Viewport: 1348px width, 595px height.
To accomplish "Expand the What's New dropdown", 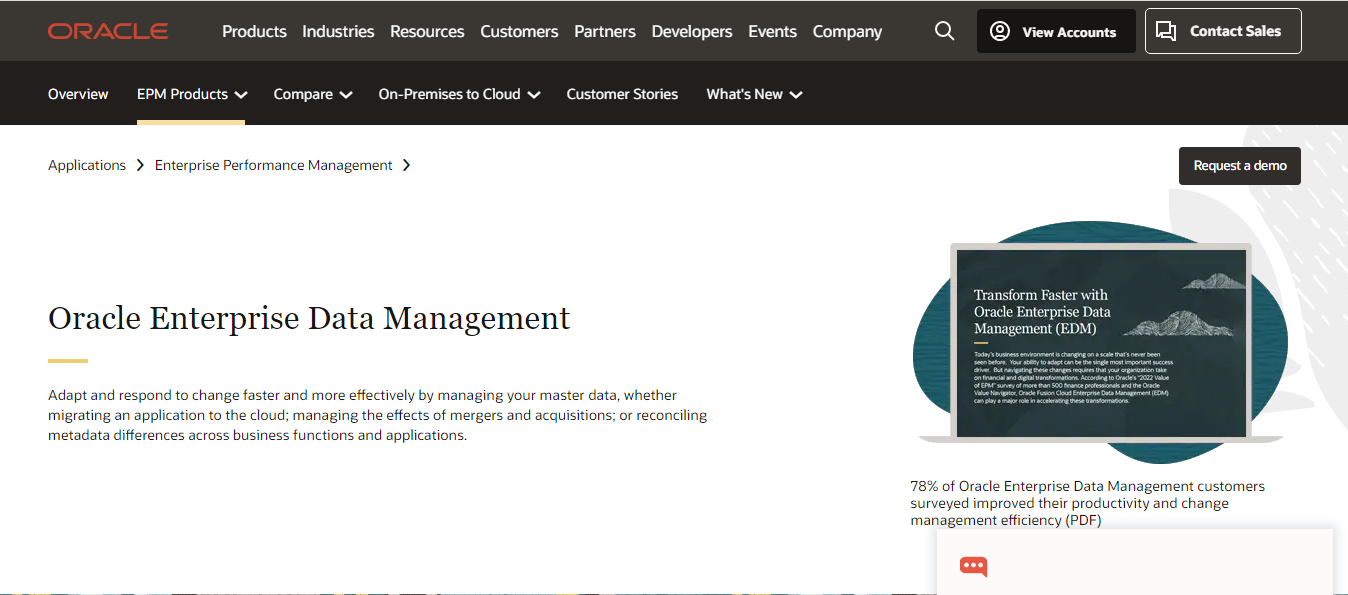I will coord(754,94).
